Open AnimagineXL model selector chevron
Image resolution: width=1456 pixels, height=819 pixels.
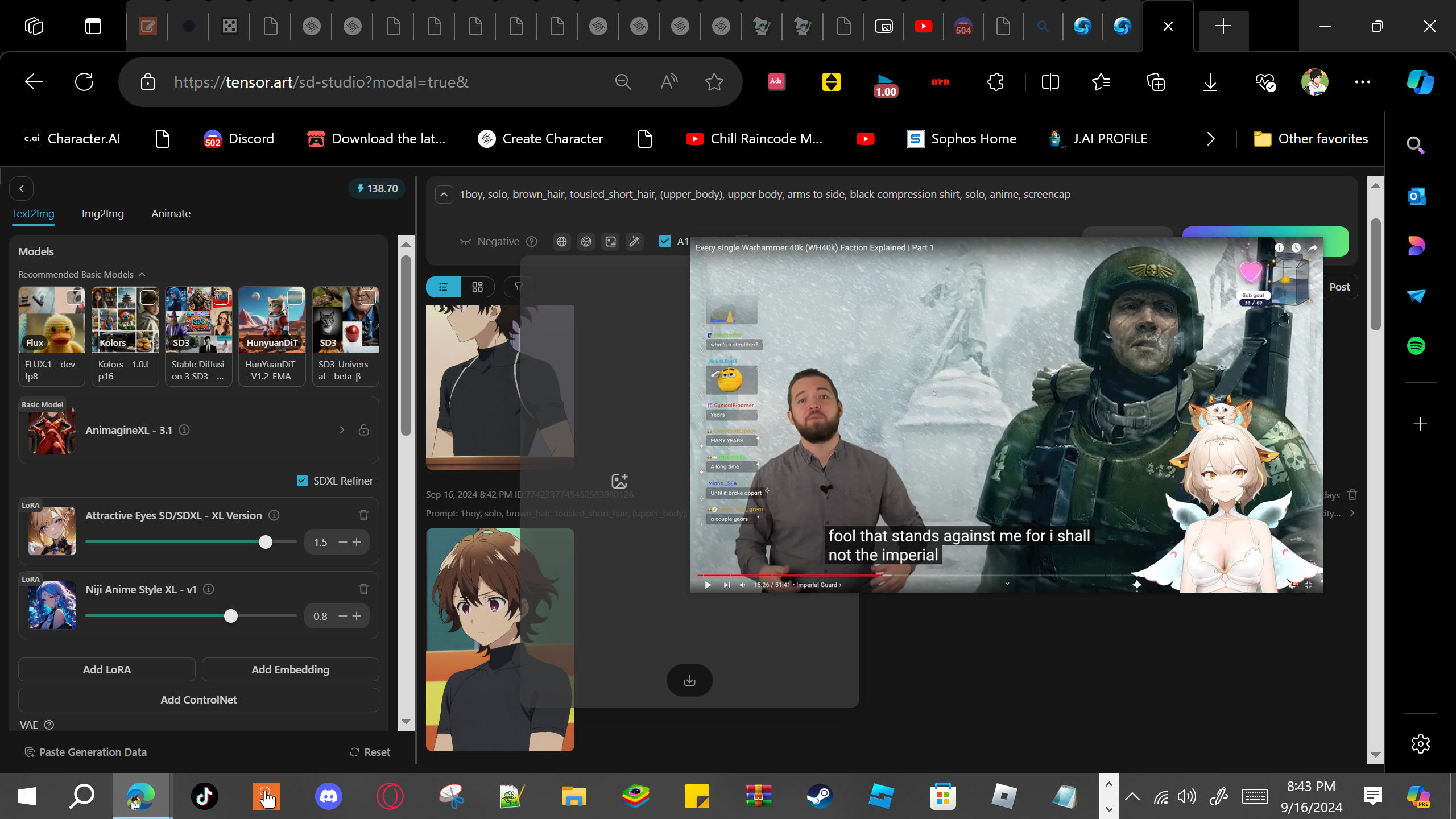(342, 430)
